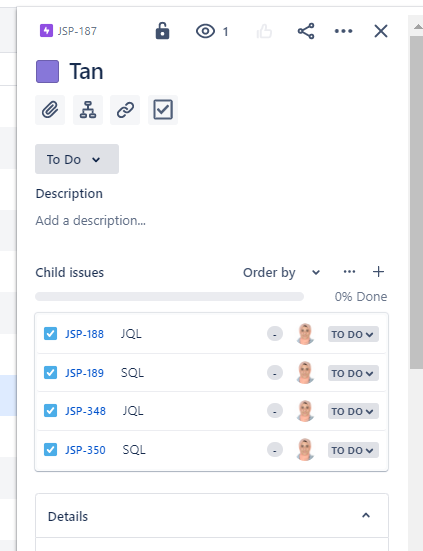
Task: Click SQL summary in JSP-189 row
Action: point(132,372)
